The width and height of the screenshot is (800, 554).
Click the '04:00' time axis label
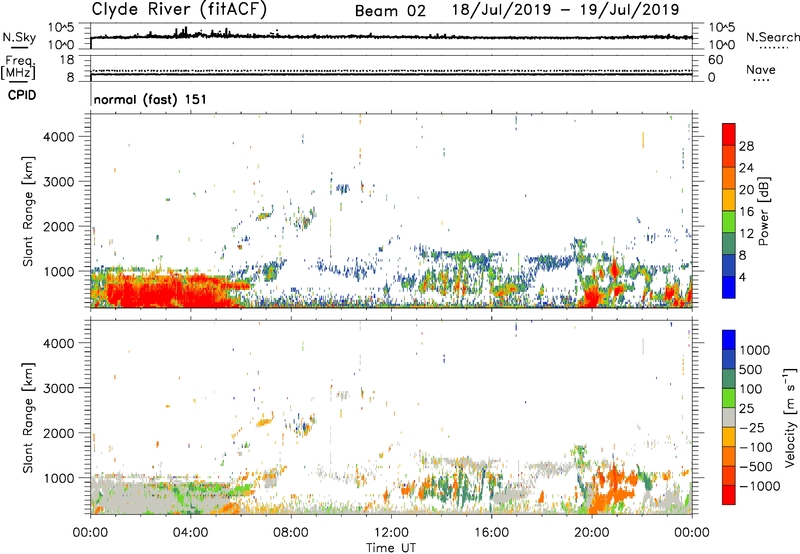(x=190, y=533)
